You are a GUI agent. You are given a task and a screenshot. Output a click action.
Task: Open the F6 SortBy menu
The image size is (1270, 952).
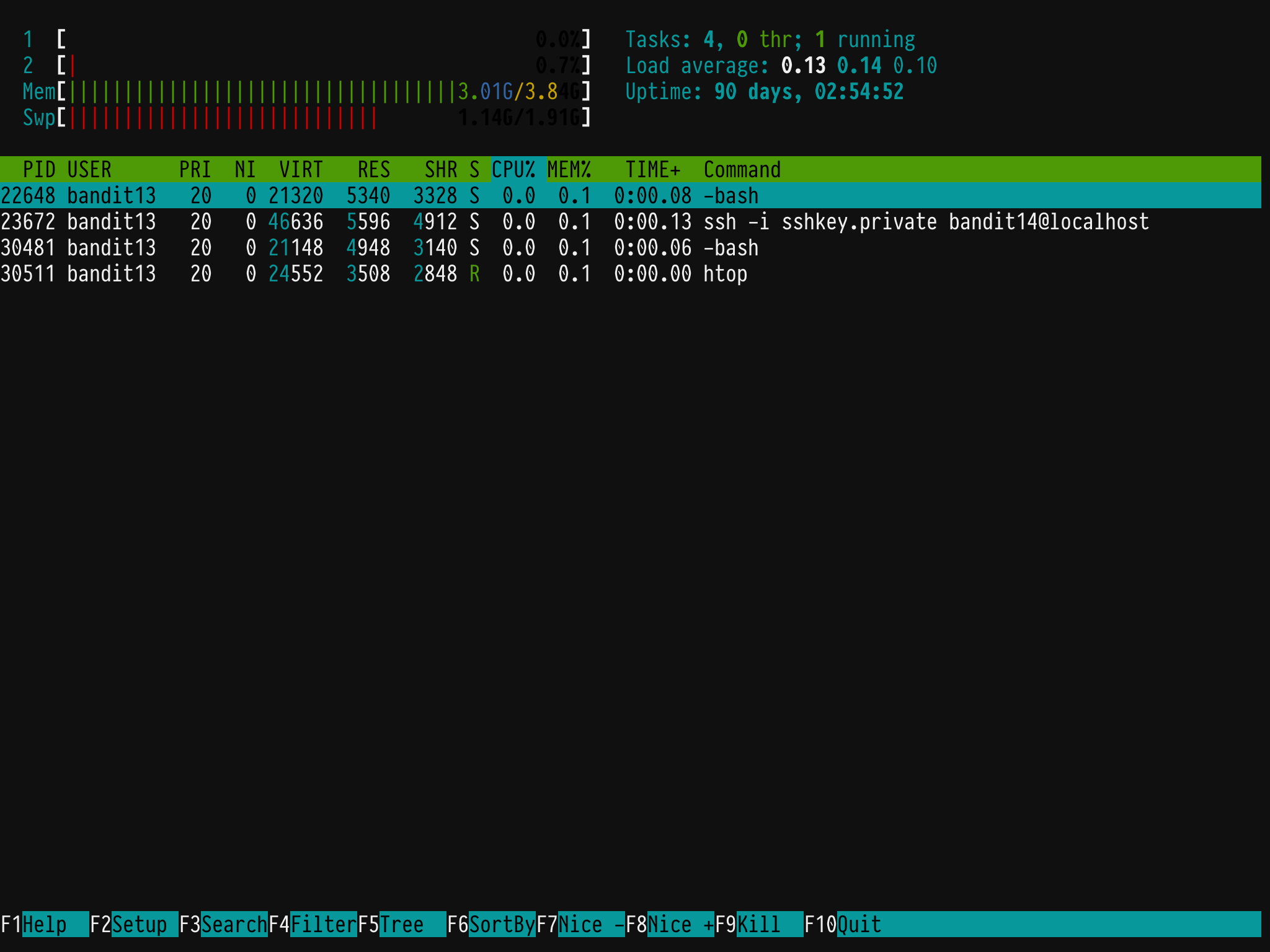point(492,924)
